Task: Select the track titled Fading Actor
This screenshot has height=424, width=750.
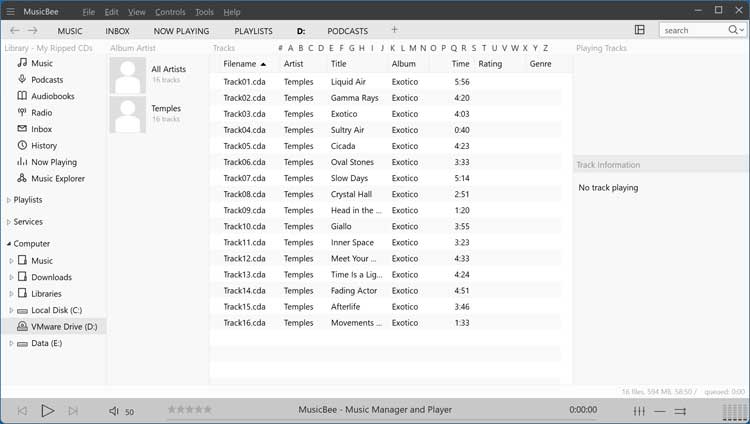Action: 353,290
